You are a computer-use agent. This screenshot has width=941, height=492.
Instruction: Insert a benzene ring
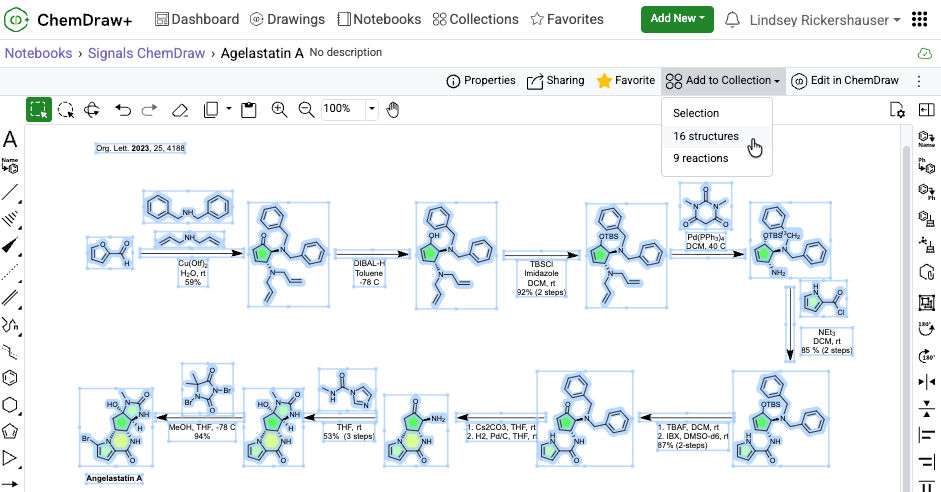click(x=10, y=378)
